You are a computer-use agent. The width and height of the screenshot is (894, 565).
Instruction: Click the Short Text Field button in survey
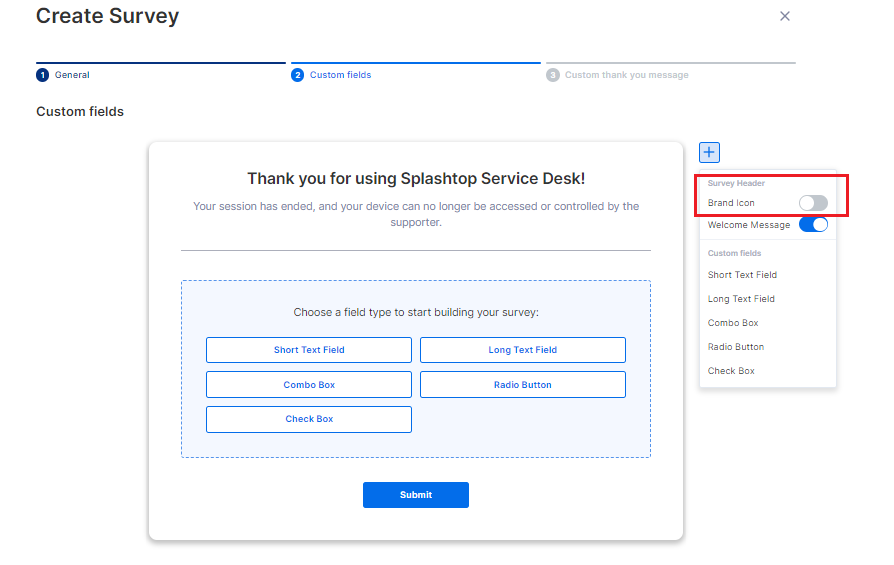pyautogui.click(x=309, y=350)
